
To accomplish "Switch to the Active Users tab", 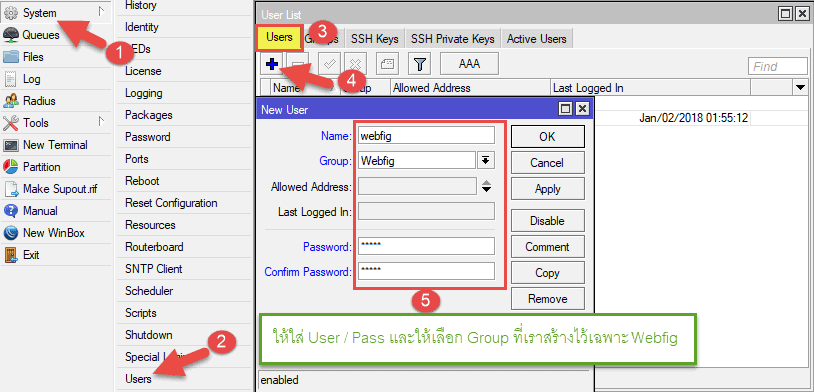I will (537, 39).
